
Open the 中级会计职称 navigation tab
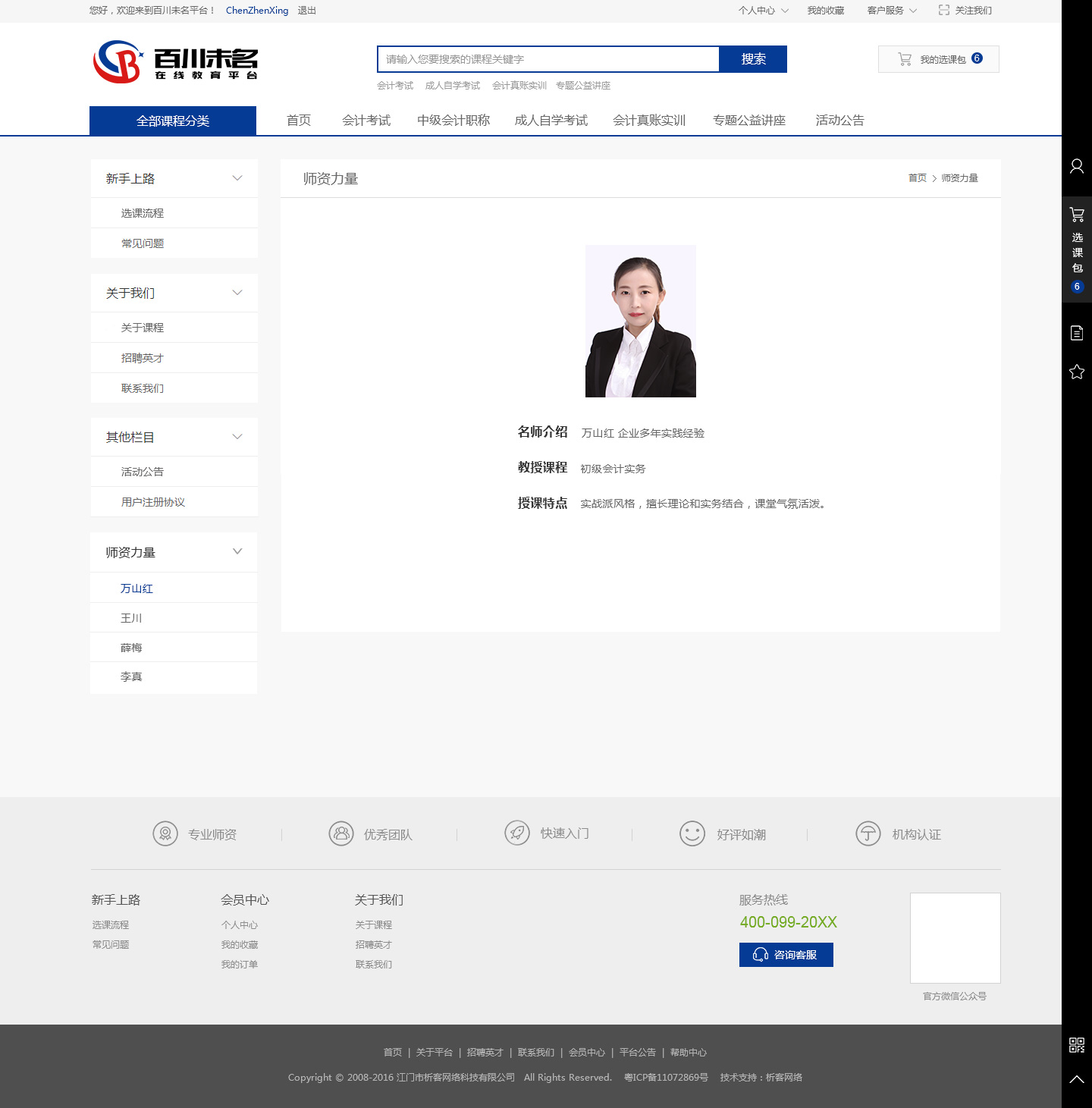pos(453,121)
